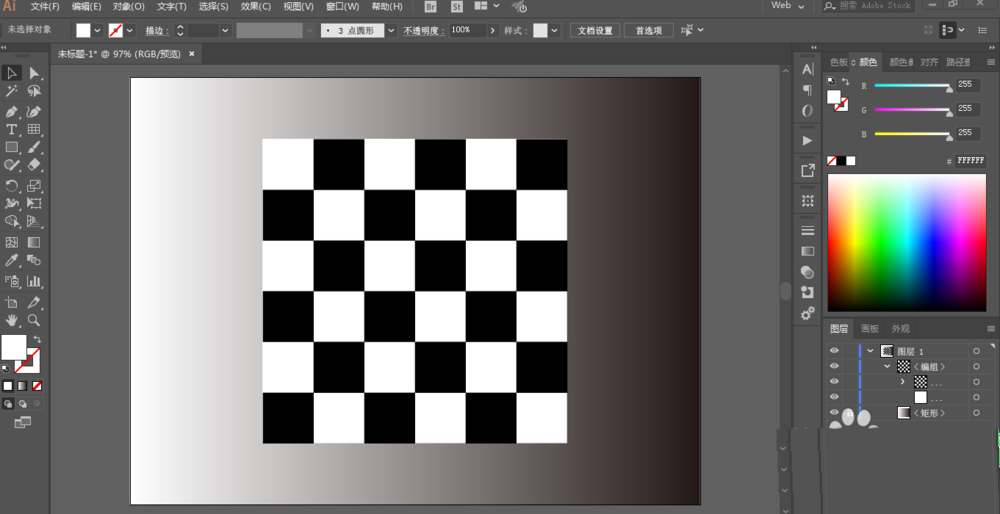Switch to the 外观 tab

coord(901,328)
